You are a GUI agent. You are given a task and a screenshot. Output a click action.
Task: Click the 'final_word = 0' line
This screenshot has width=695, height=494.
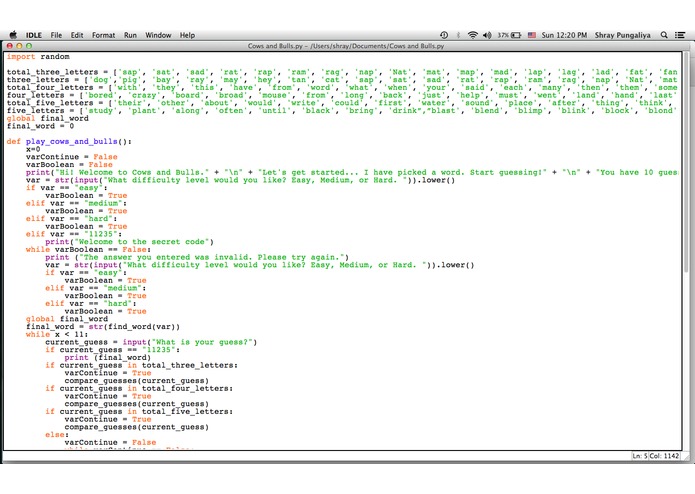coord(40,126)
